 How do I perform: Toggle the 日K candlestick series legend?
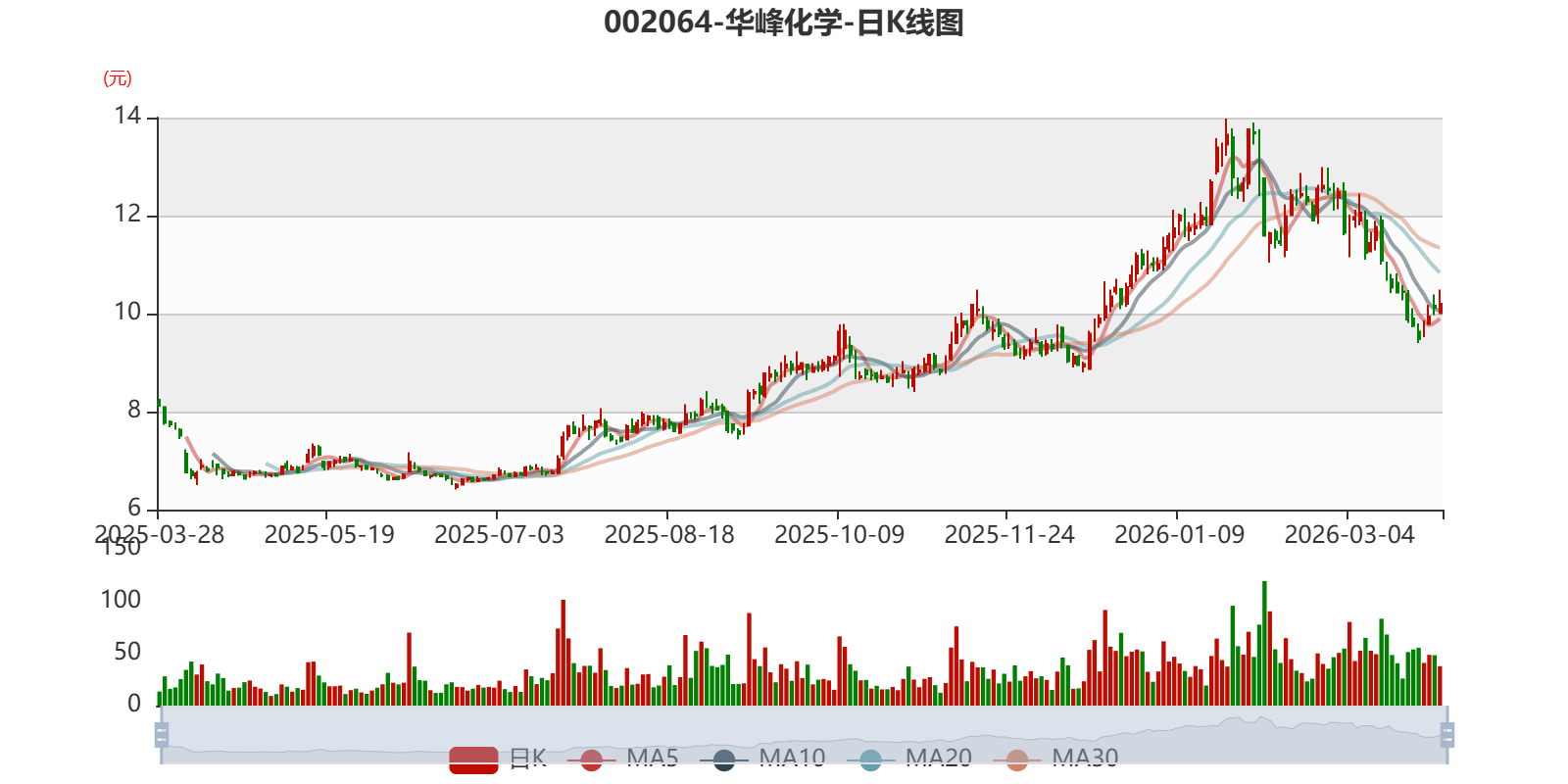pyautogui.click(x=498, y=759)
